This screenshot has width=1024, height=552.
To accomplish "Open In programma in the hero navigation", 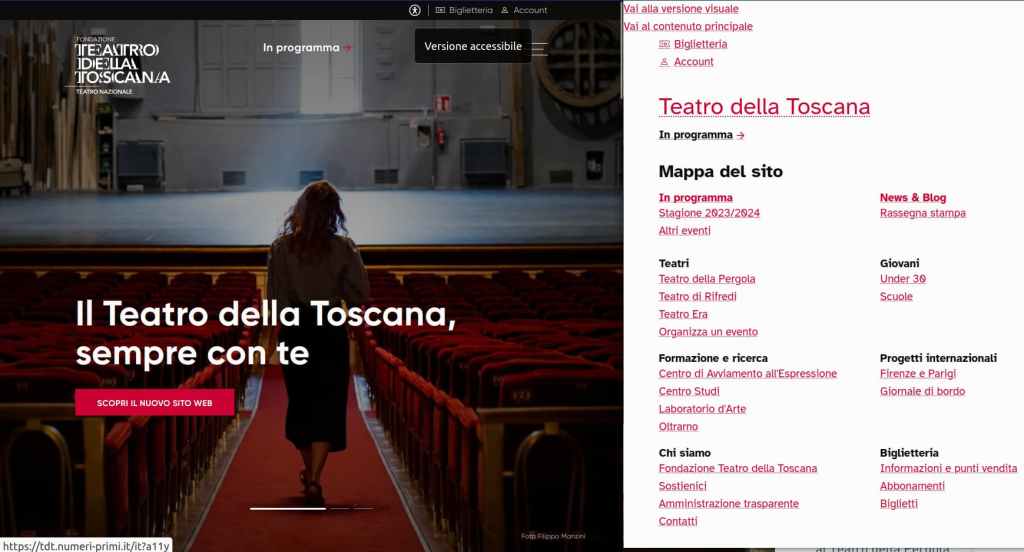I will click(x=301, y=48).
